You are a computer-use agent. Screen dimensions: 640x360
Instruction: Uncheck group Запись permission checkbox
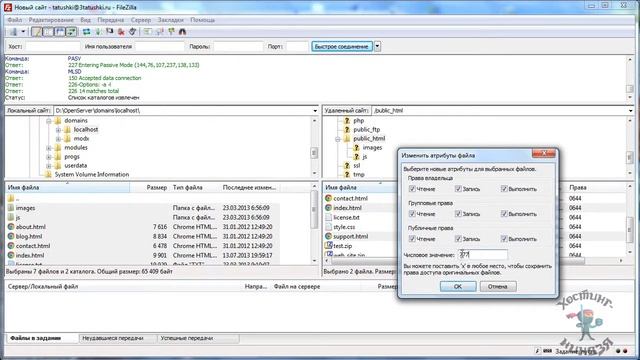[x=458, y=213]
